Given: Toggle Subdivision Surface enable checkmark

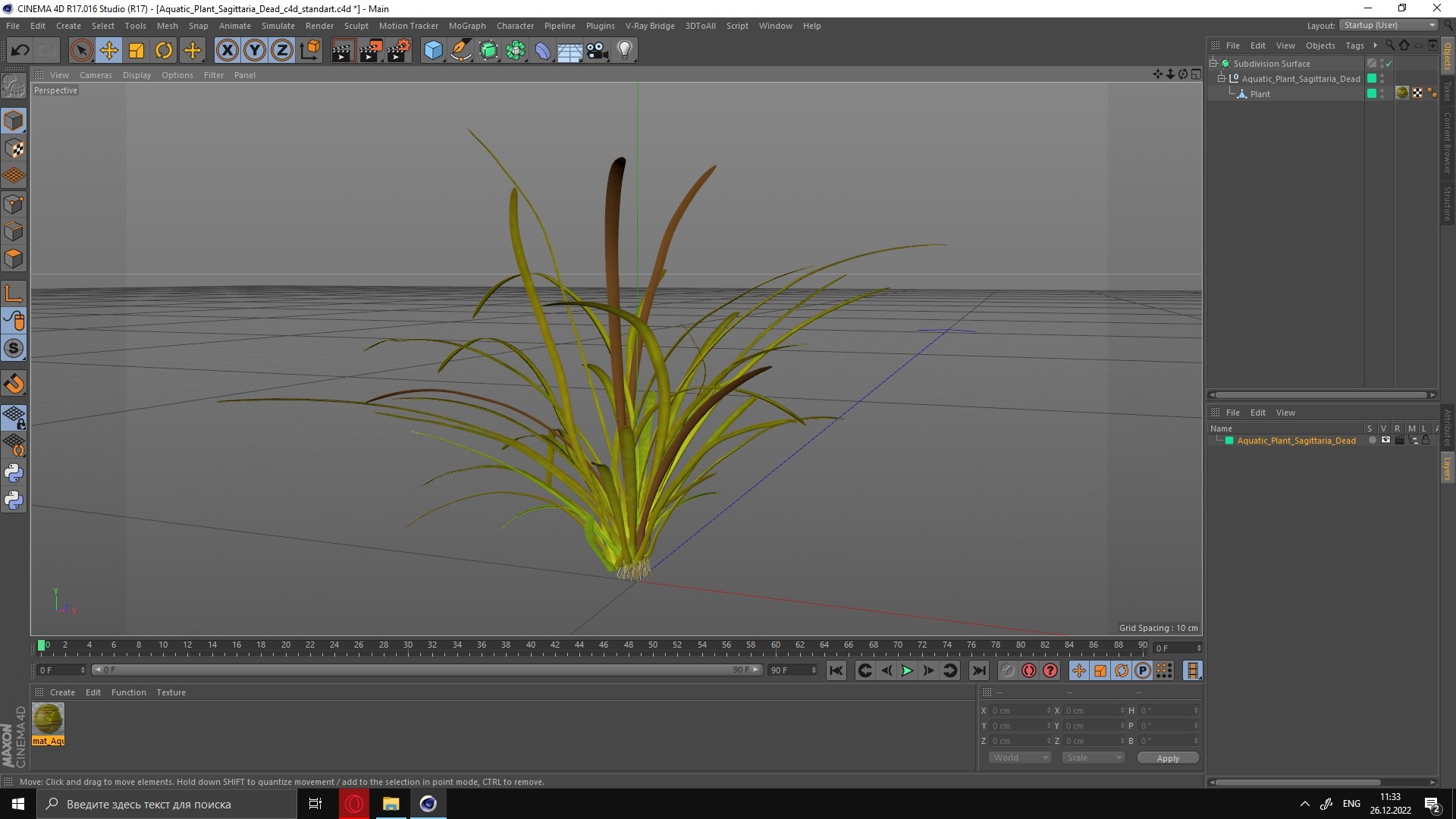Looking at the screenshot, I should click(x=1389, y=64).
